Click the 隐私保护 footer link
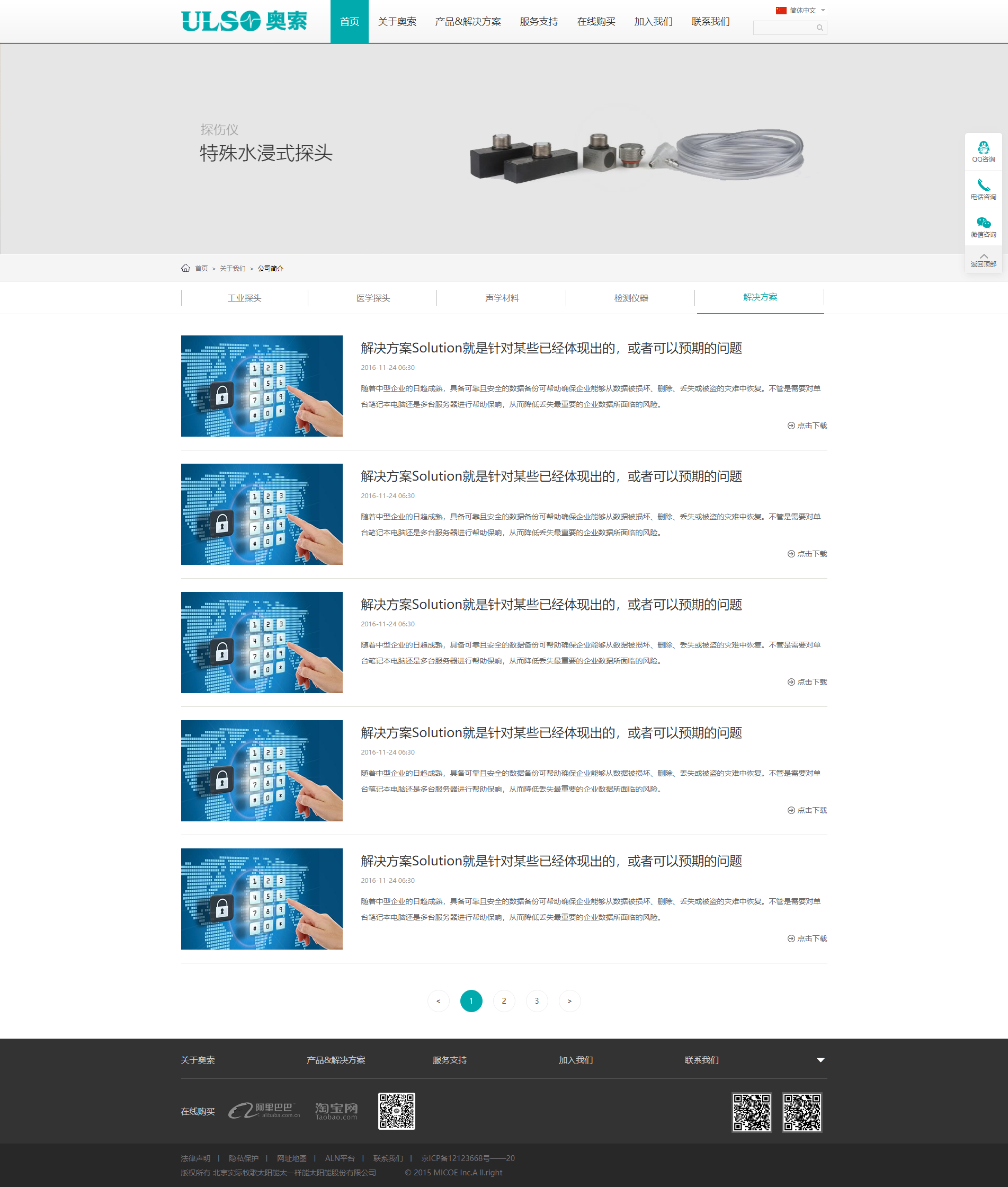Viewport: 1008px width, 1187px height. pos(244,1158)
